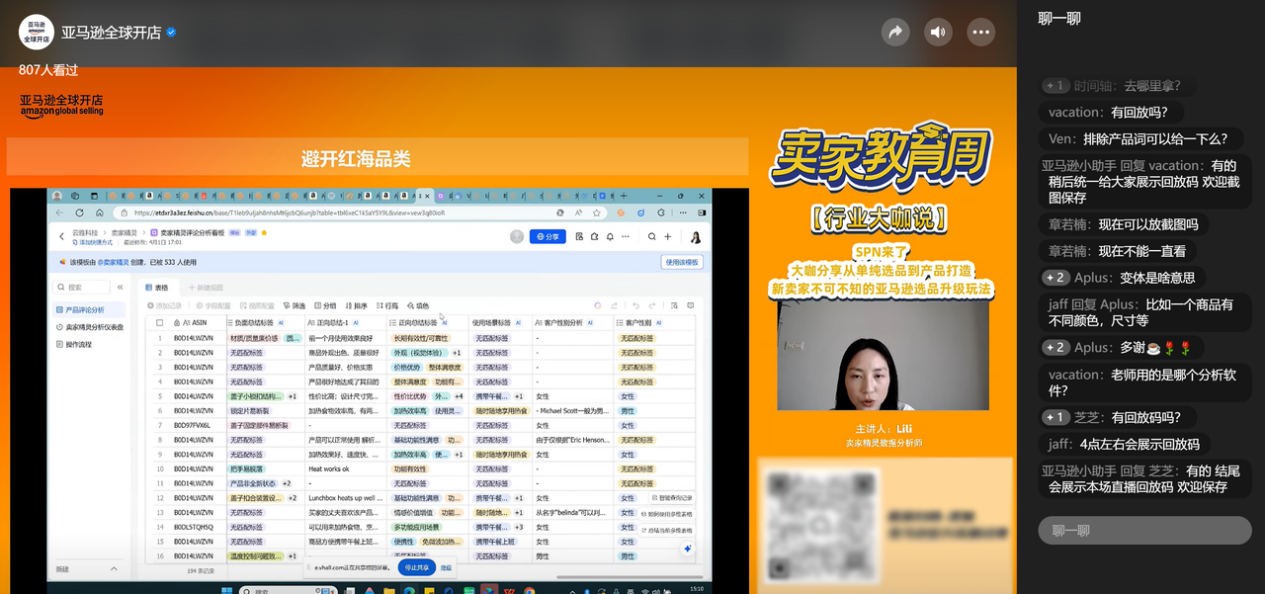Expand the +3 tags in row 14

point(518,527)
